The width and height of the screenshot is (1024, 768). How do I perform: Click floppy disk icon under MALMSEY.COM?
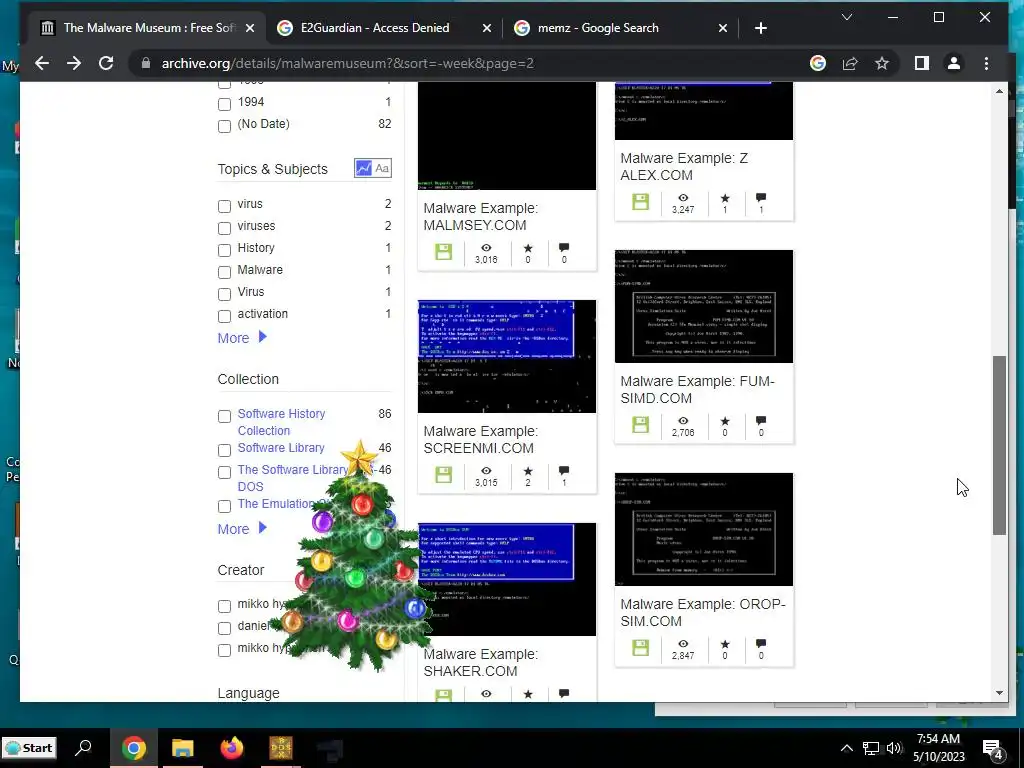coord(443,251)
